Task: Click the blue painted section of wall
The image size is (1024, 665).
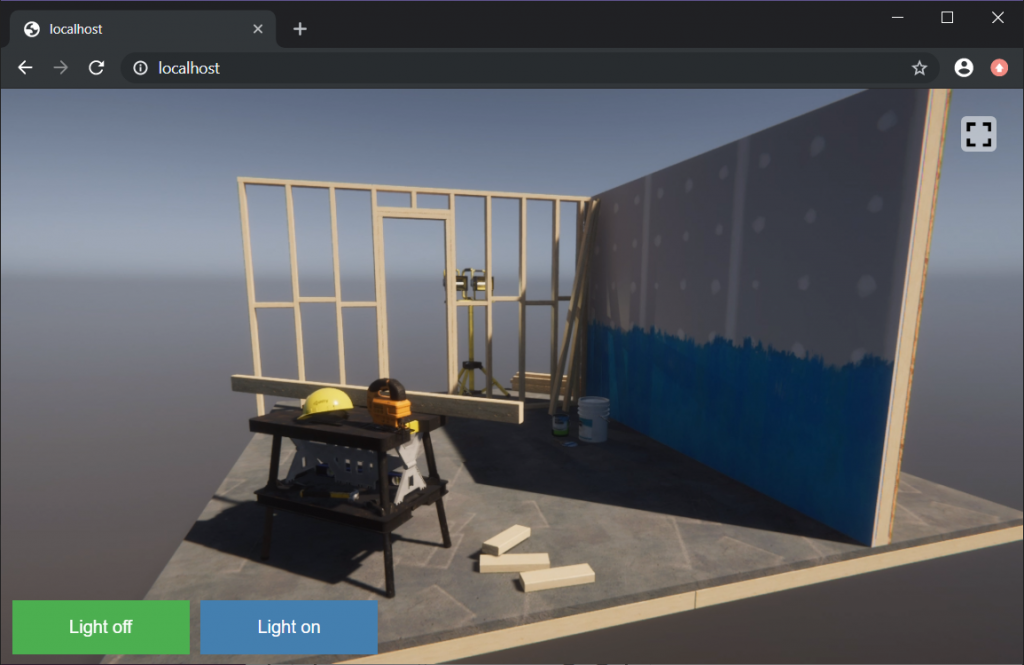Action: [x=740, y=410]
